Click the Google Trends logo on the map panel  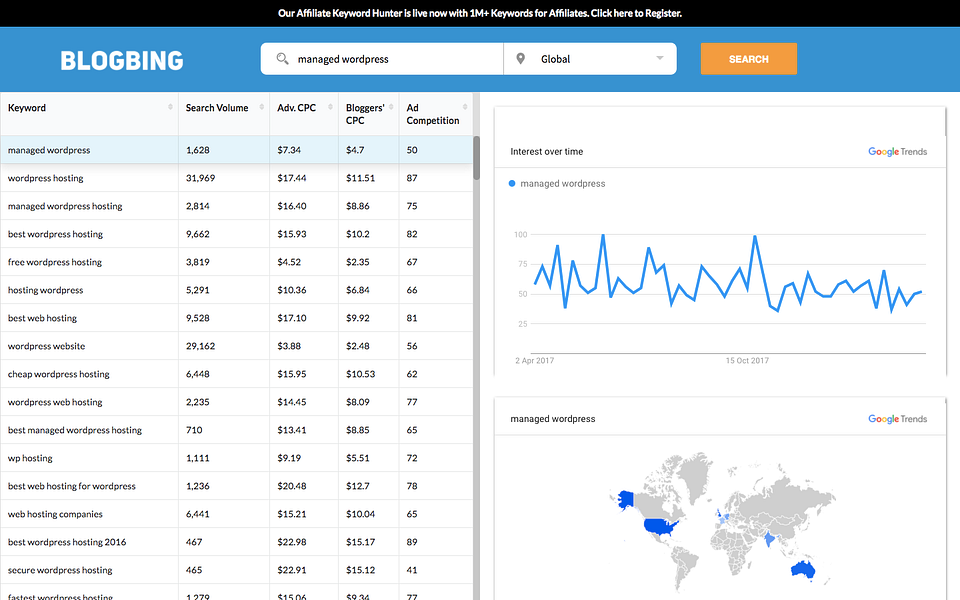click(x=897, y=418)
